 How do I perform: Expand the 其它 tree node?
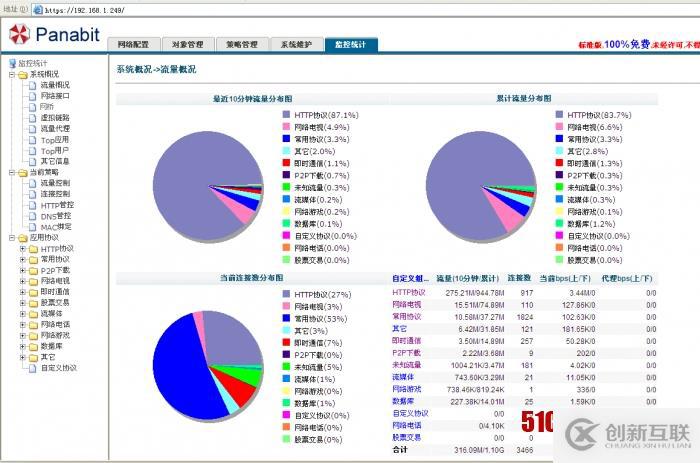[22, 358]
